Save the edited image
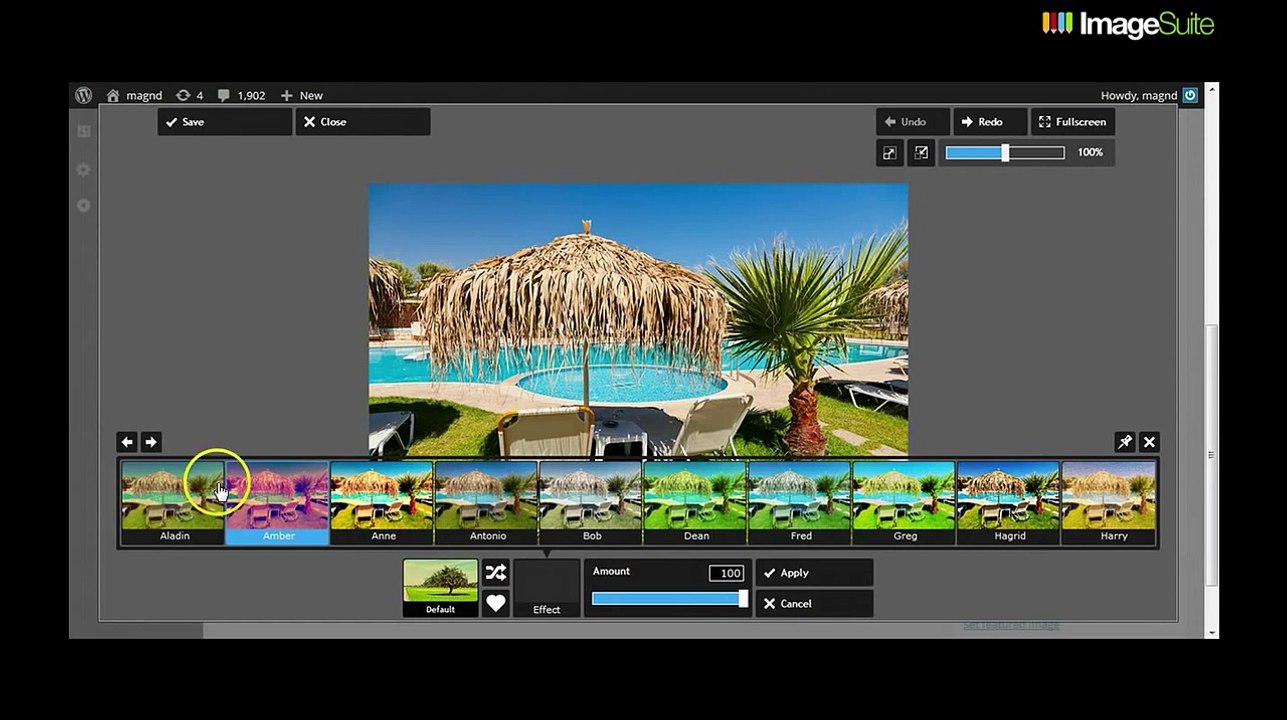Viewport: 1287px width, 720px height. pyautogui.click(x=224, y=122)
